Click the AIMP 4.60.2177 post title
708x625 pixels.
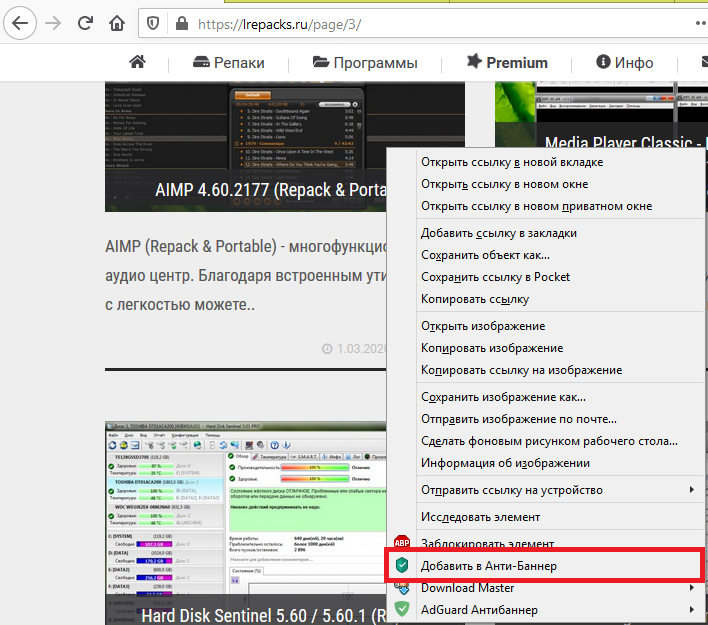pos(270,190)
